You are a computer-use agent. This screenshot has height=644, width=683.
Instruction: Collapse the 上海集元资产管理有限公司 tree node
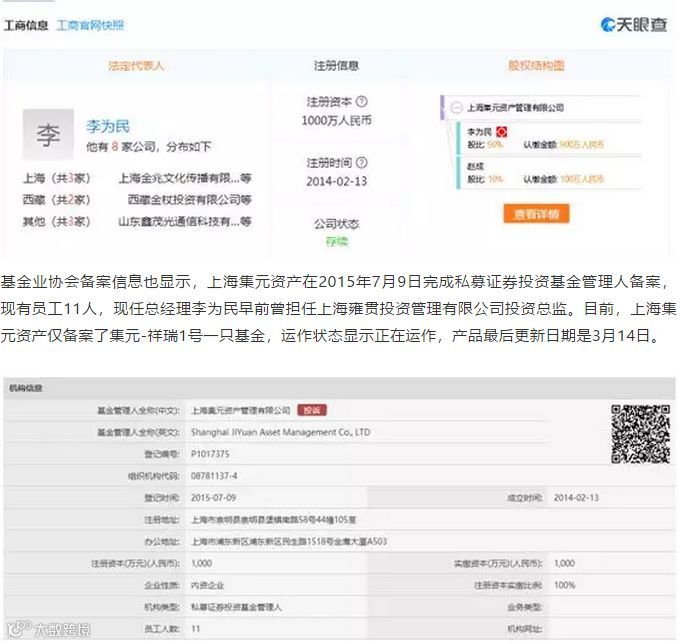click(x=456, y=108)
